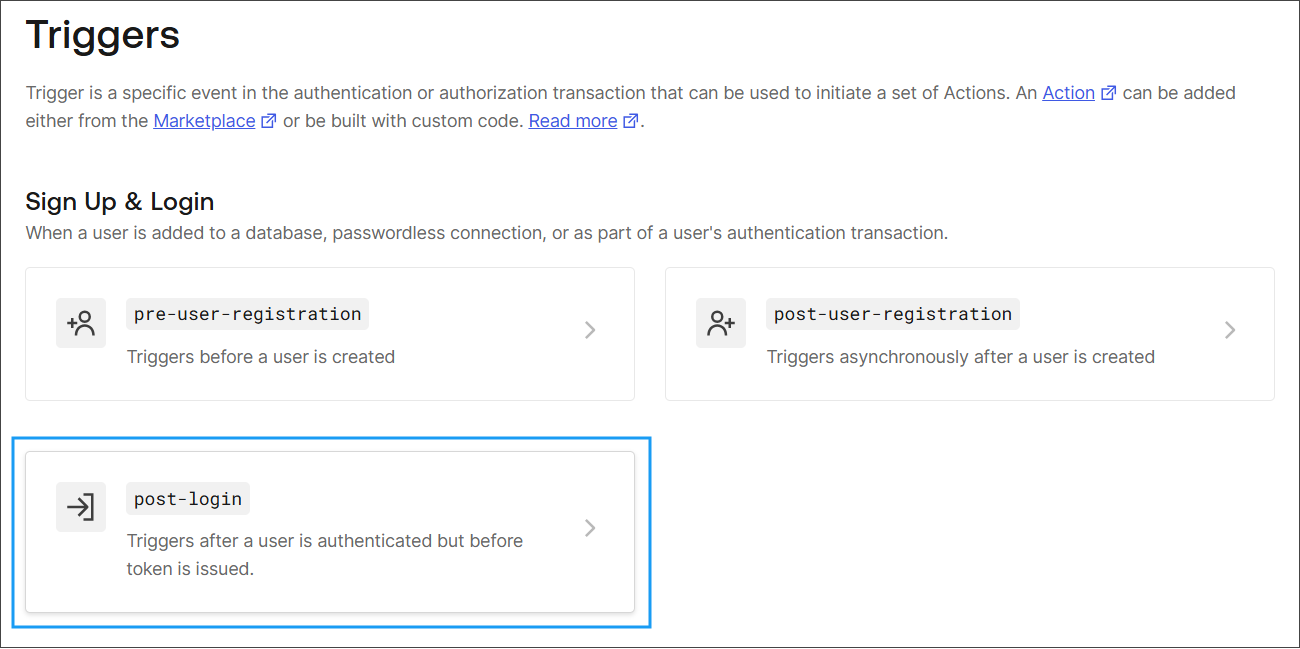Select the pre-user-registration code label

tap(248, 314)
